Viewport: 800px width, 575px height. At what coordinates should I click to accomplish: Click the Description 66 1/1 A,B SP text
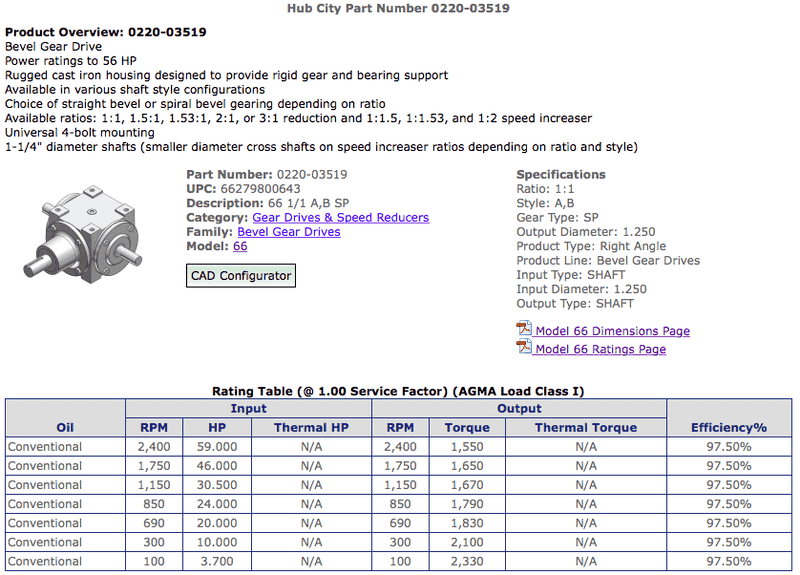click(268, 203)
